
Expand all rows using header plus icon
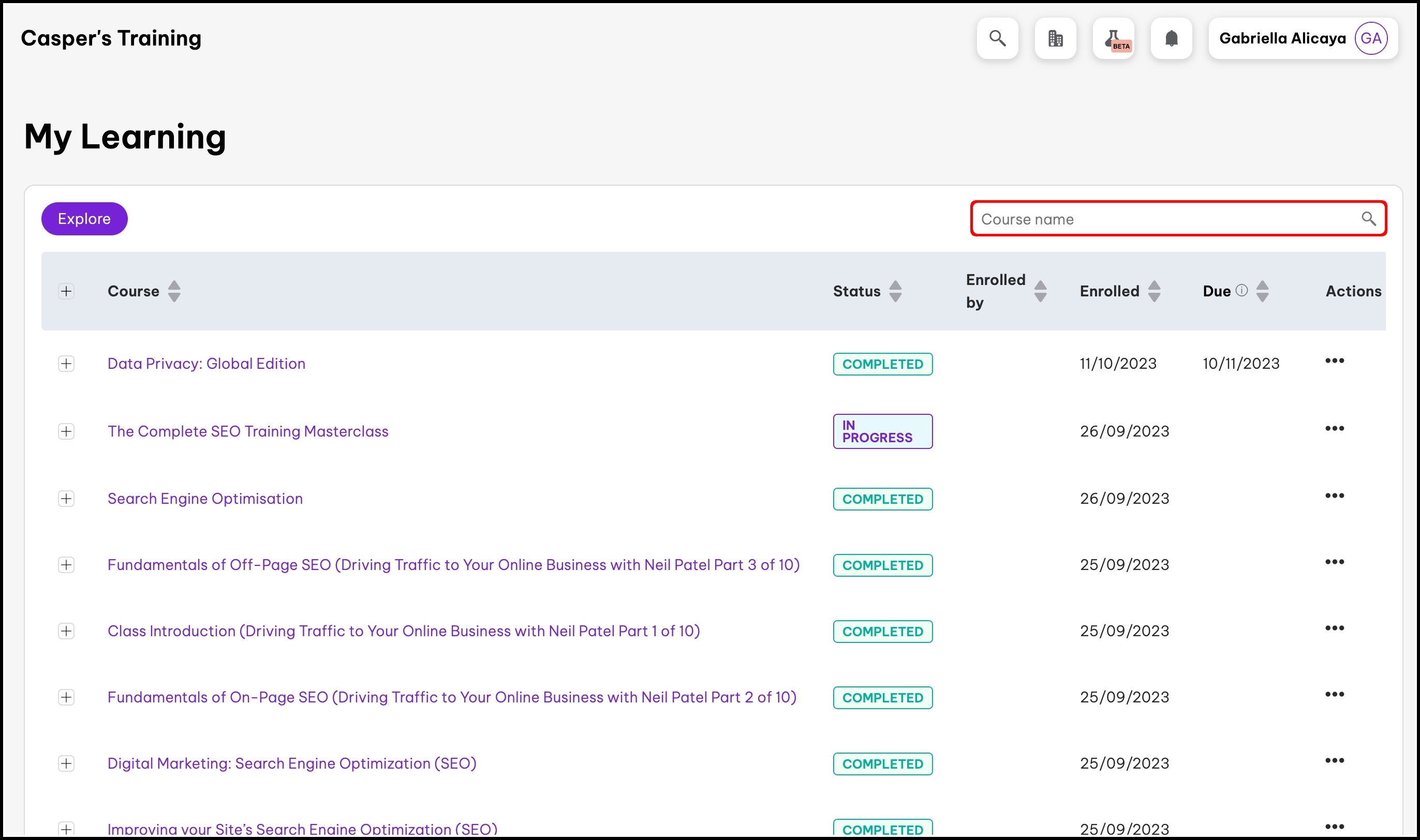pyautogui.click(x=66, y=291)
